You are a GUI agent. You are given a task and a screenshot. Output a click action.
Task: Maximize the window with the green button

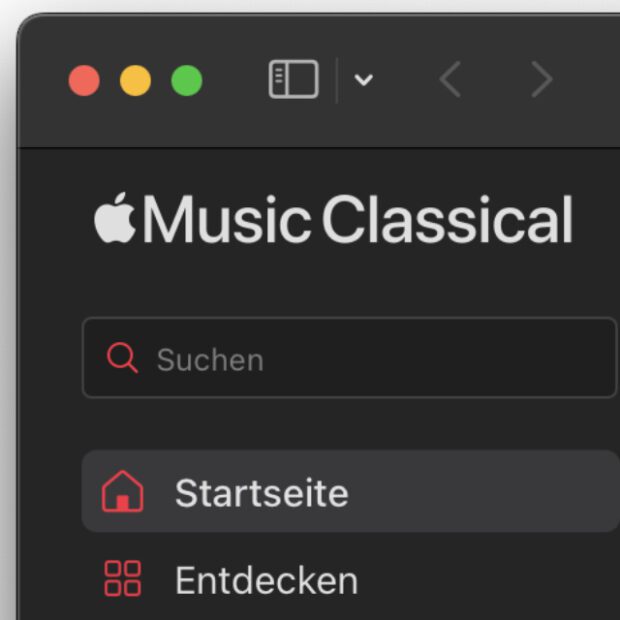[x=187, y=80]
